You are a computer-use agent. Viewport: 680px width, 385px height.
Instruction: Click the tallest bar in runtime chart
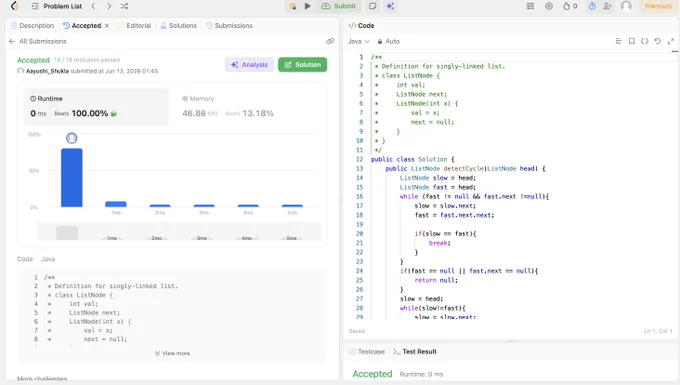pyautogui.click(x=72, y=178)
